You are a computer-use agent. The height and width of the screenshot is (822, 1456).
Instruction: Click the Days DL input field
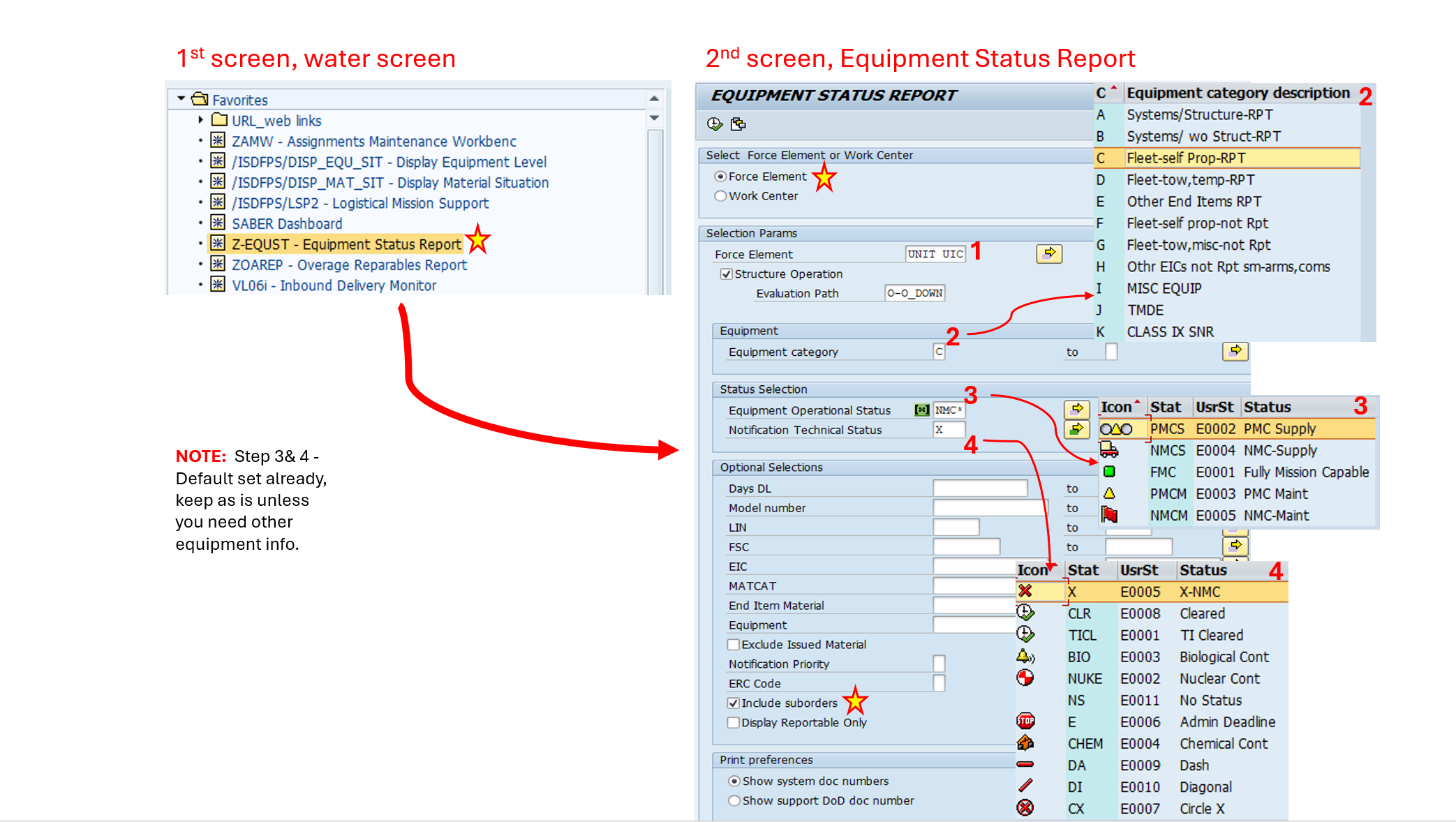(x=980, y=488)
